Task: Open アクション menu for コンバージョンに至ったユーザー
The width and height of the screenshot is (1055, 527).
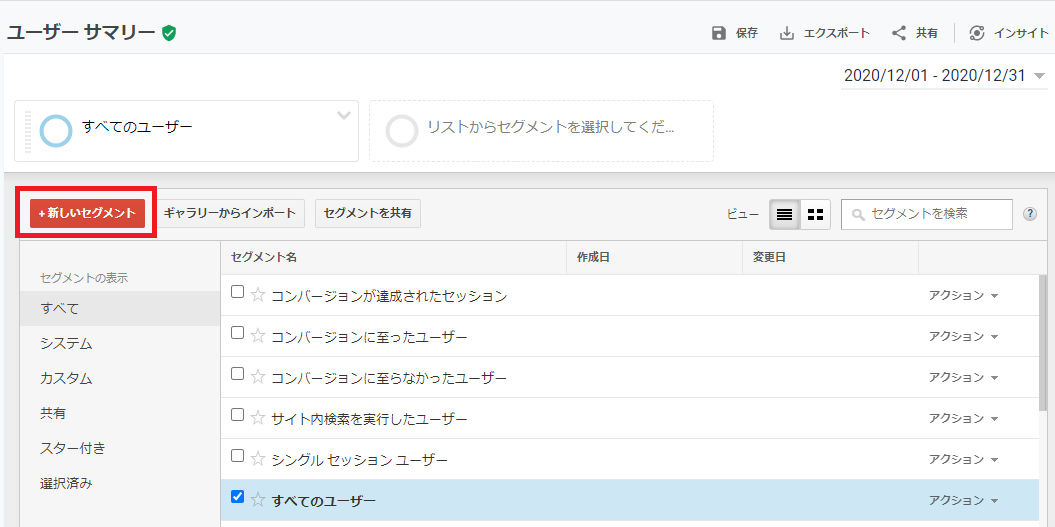Action: 963,337
